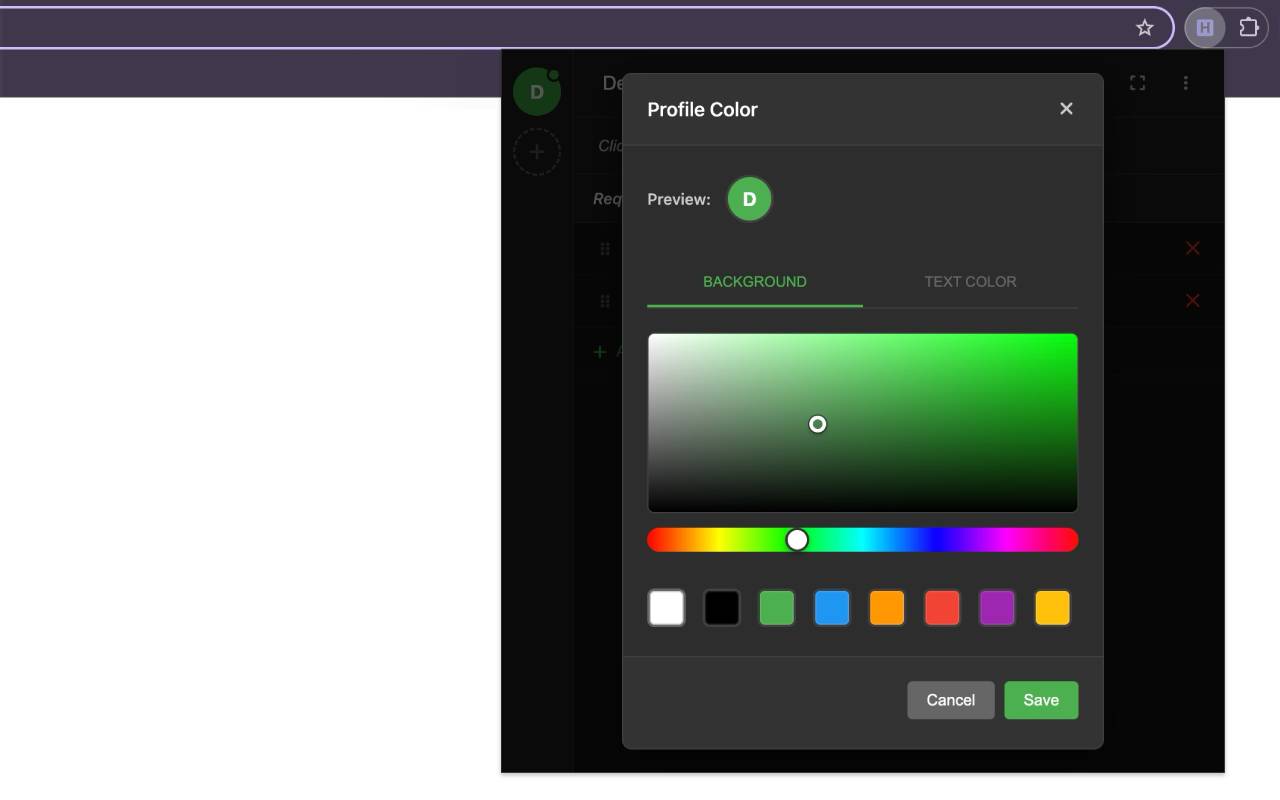Select the Background tab
The image size is (1280, 800).
755,282
